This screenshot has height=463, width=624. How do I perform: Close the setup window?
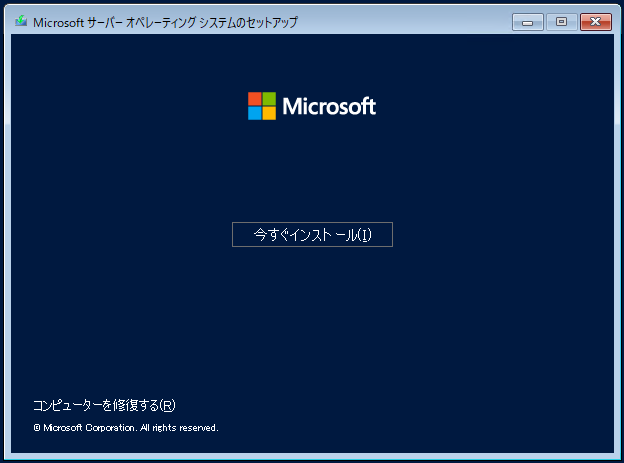595,22
